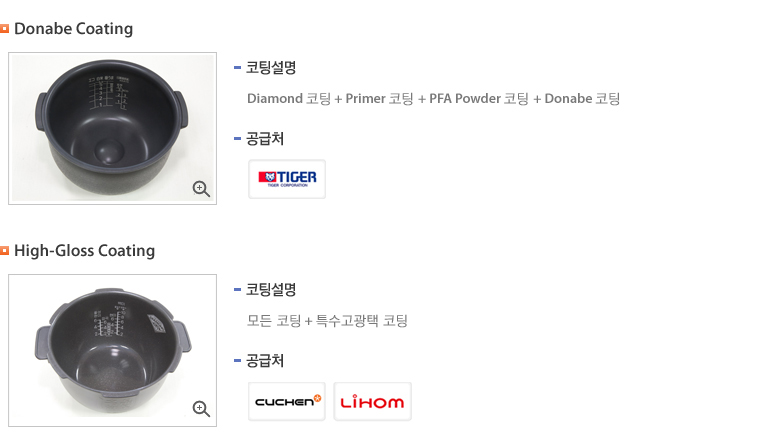The height and width of the screenshot is (435, 779).
Task: Click the magnifier icon on High-Gloss pot image
Action: (x=201, y=408)
